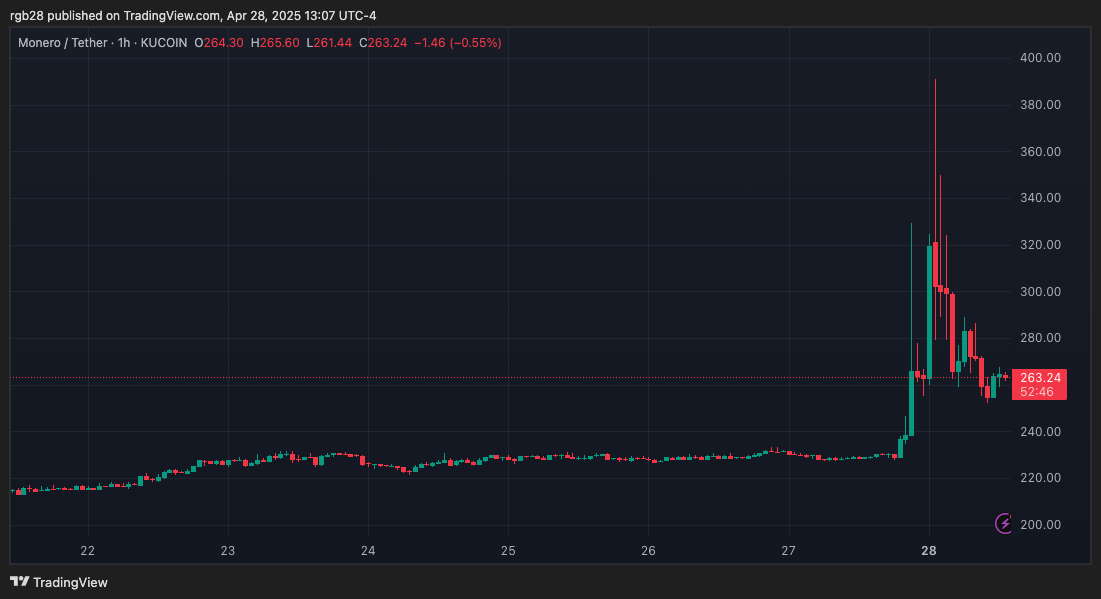This screenshot has height=599, width=1101.
Task: Open the Monero / Tether symbol title
Action: tap(63, 43)
